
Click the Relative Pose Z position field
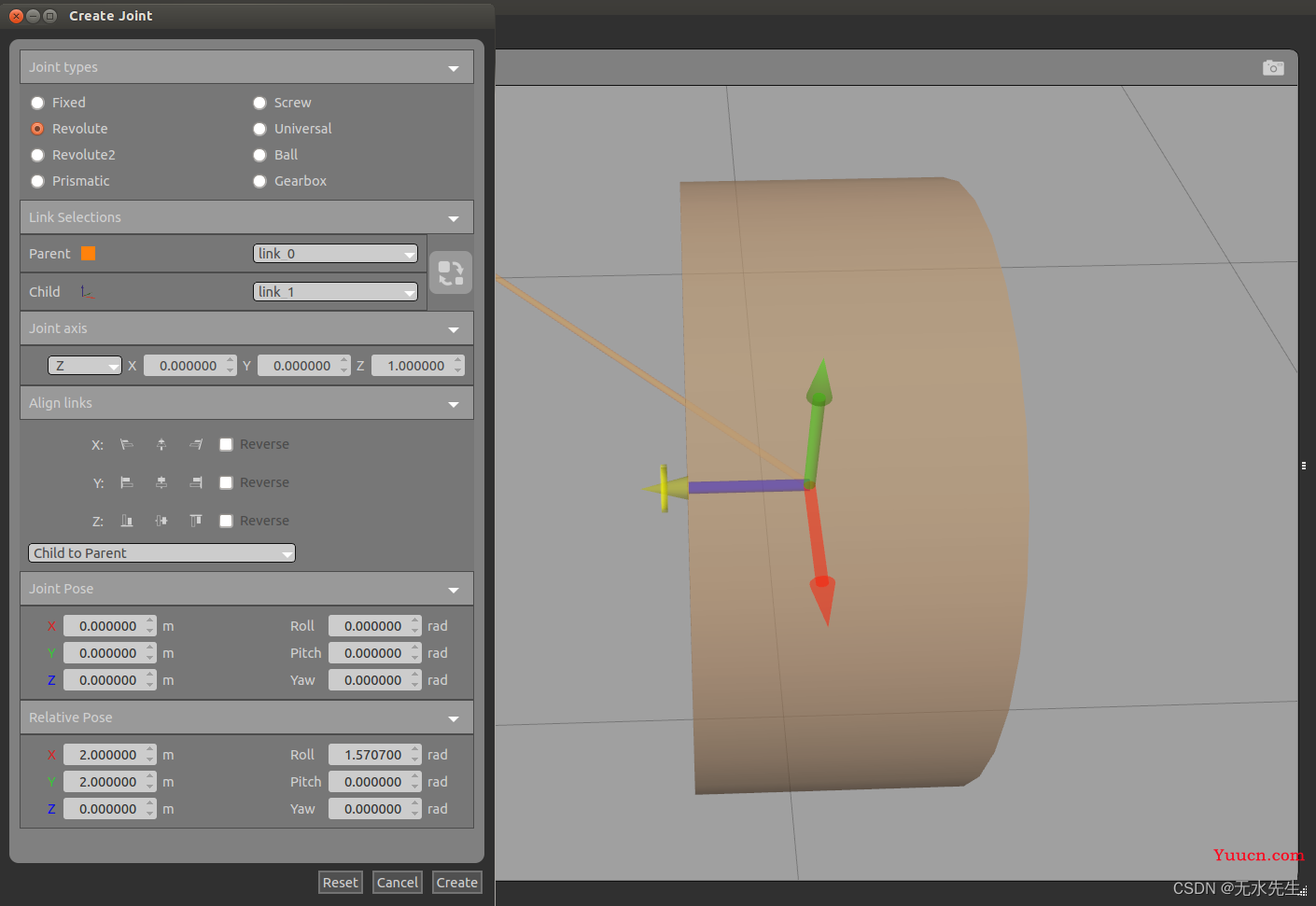[x=110, y=809]
